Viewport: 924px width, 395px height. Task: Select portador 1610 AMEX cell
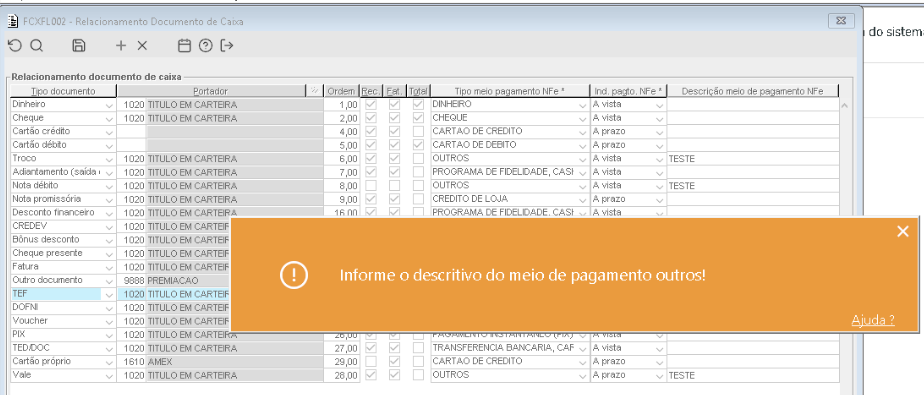tap(219, 361)
